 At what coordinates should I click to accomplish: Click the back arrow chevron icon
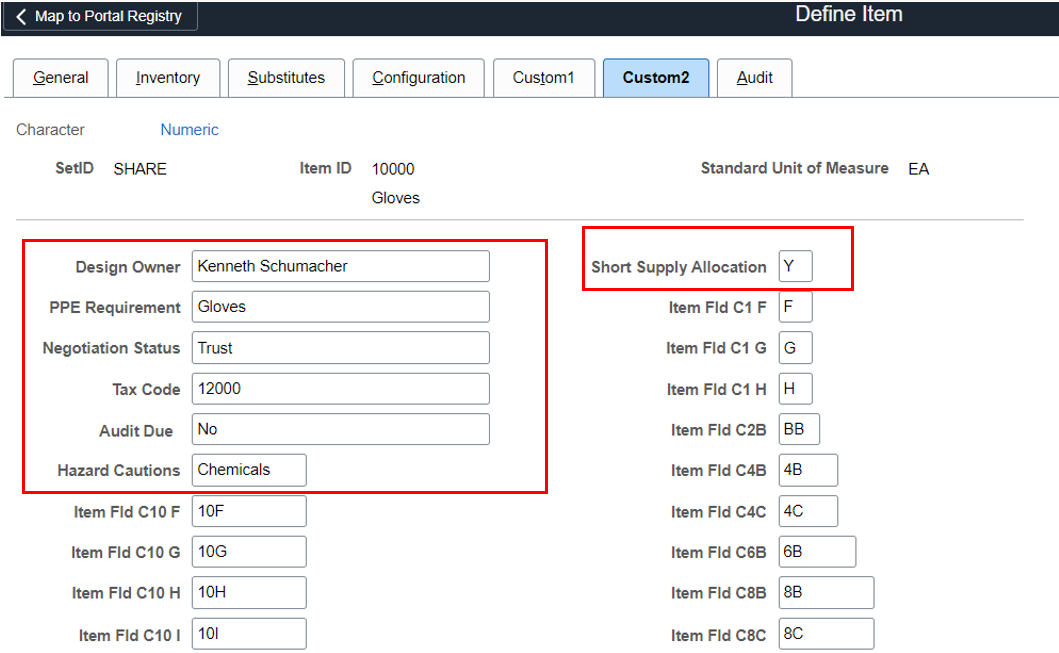[21, 16]
